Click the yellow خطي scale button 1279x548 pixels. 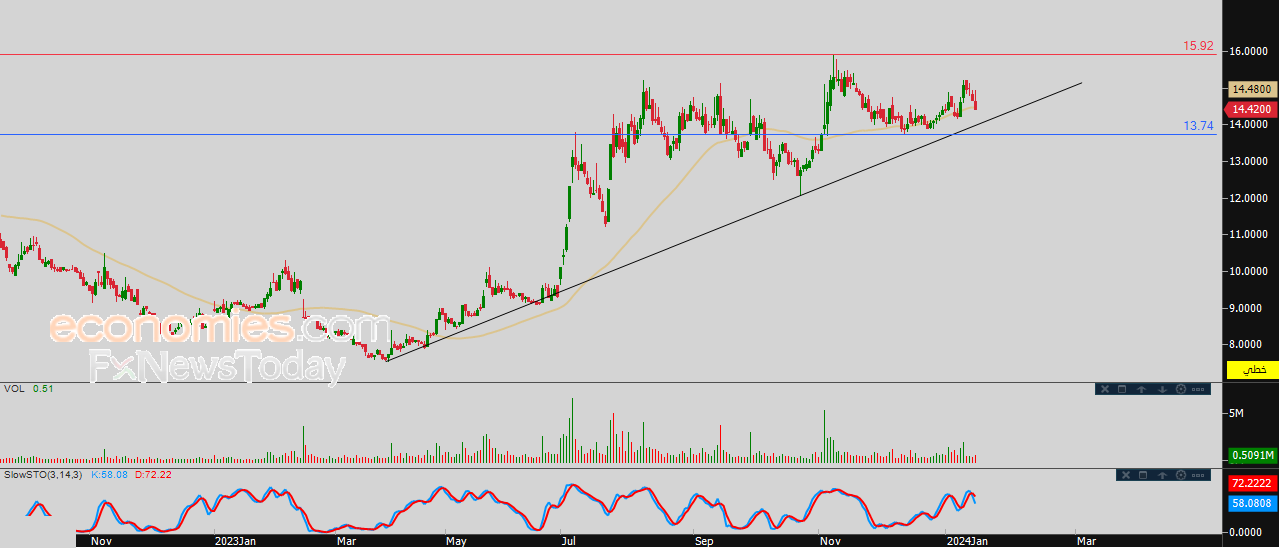point(1253,370)
